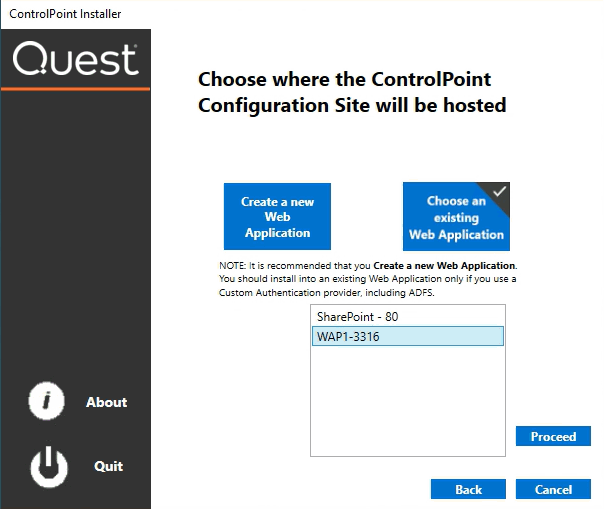Click the checkmark on the existing Web Application tile
The height and width of the screenshot is (509, 604).
coord(500,191)
